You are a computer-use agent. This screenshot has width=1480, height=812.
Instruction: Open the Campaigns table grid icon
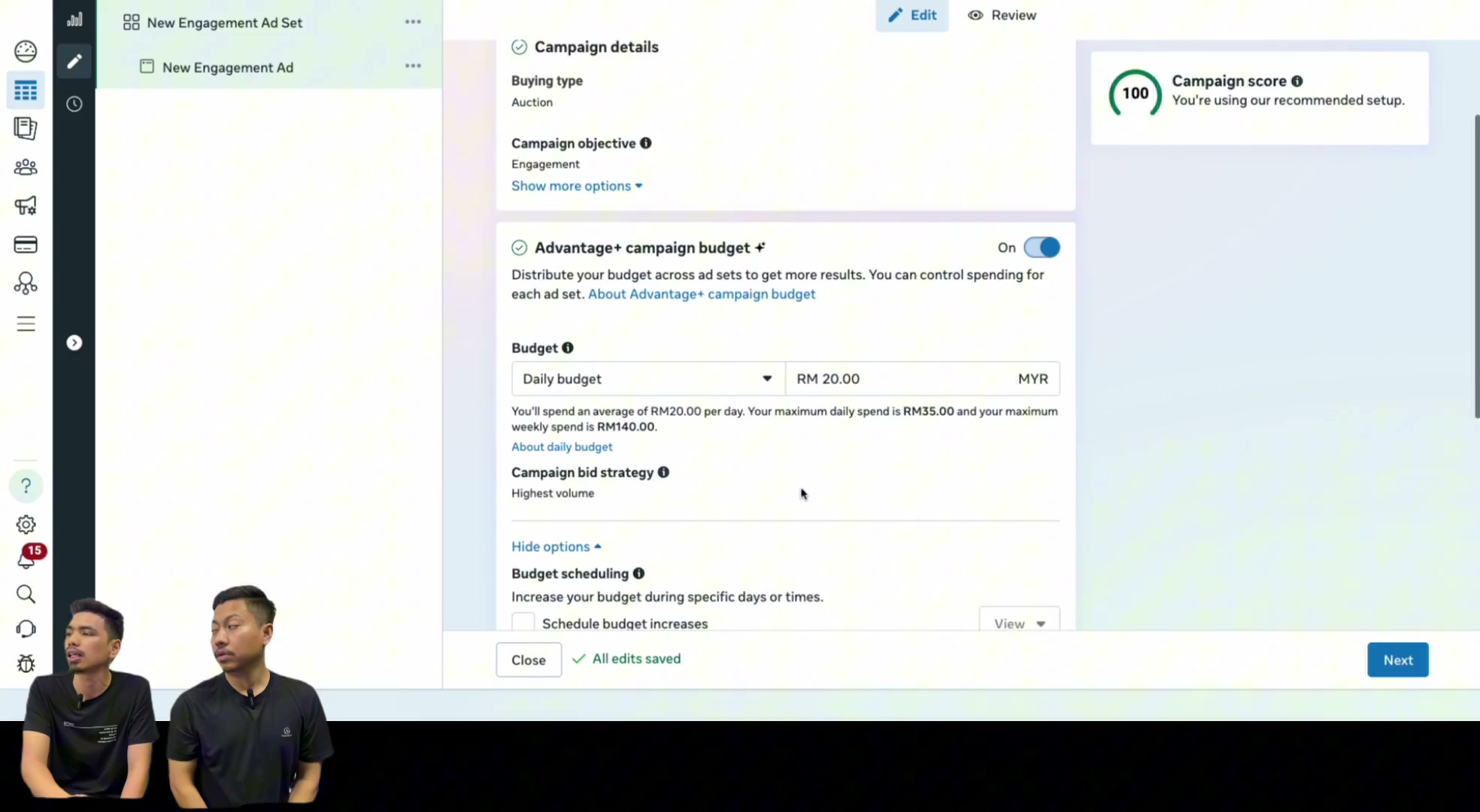[26, 91]
